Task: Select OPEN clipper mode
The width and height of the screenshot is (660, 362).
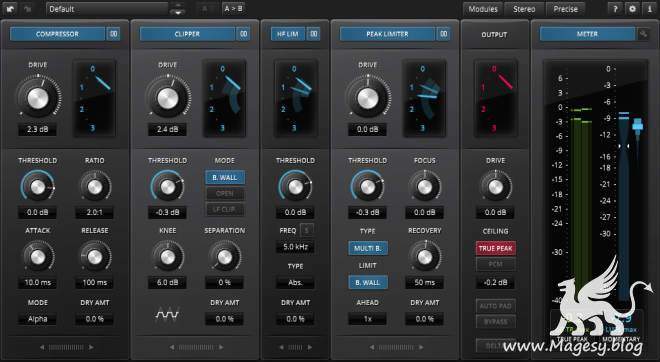Action: 225,194
